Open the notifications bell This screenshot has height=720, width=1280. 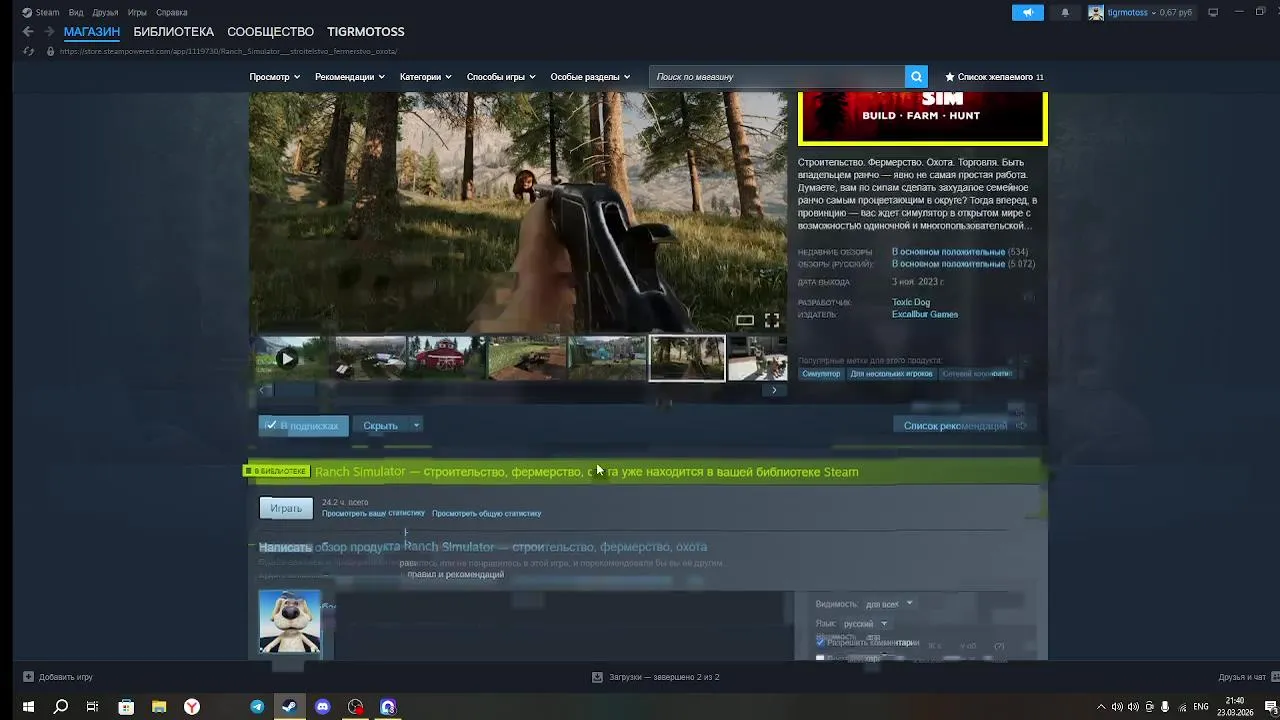tap(1065, 12)
